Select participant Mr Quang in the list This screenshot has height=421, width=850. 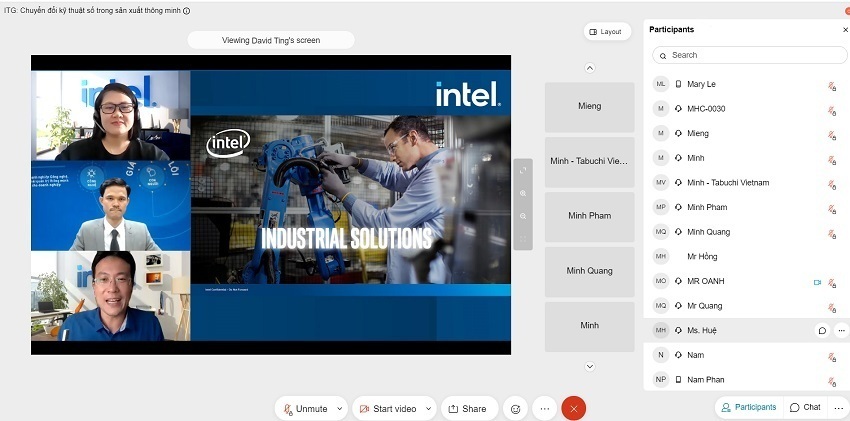click(x=746, y=306)
